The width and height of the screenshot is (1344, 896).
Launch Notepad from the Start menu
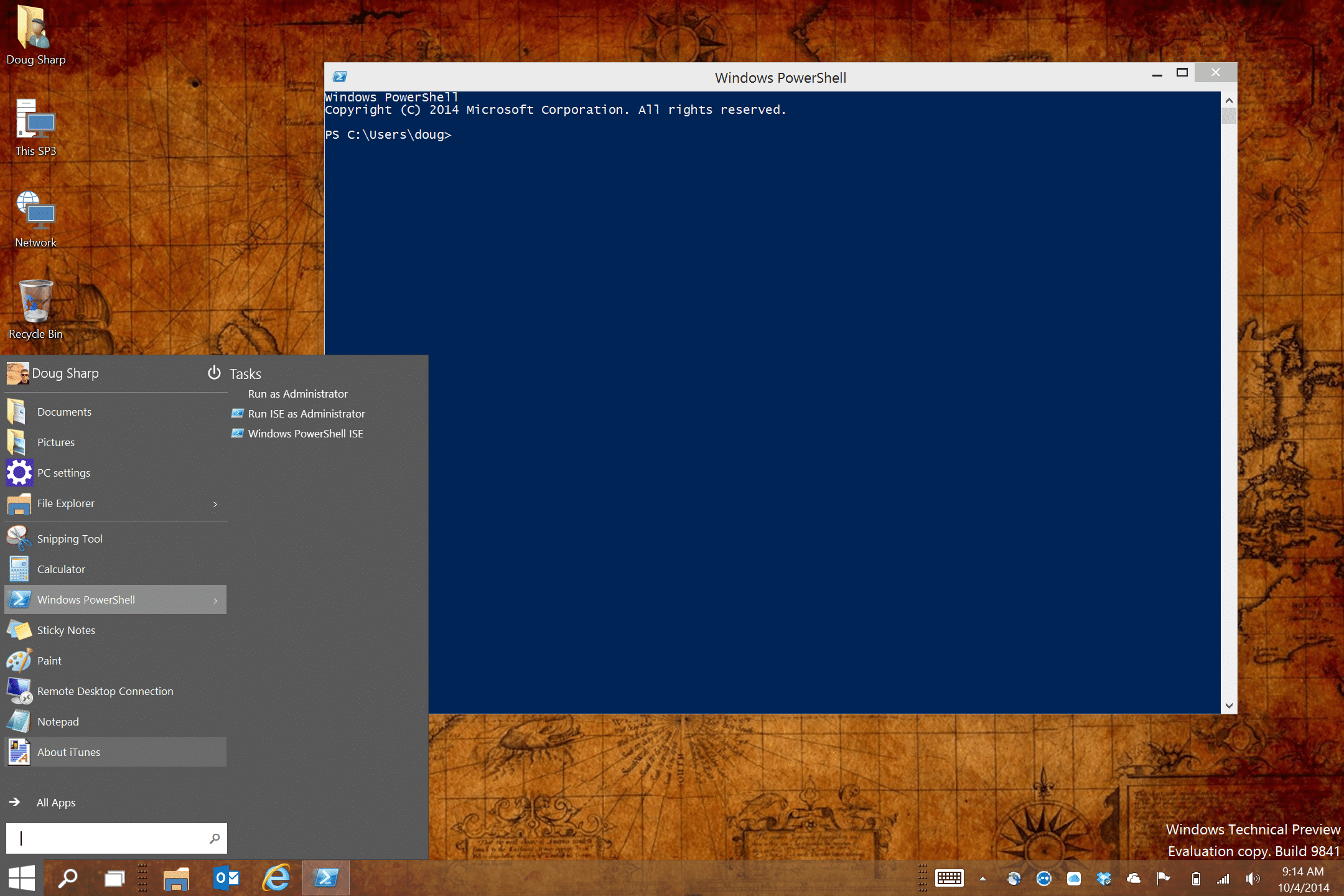pyautogui.click(x=115, y=722)
